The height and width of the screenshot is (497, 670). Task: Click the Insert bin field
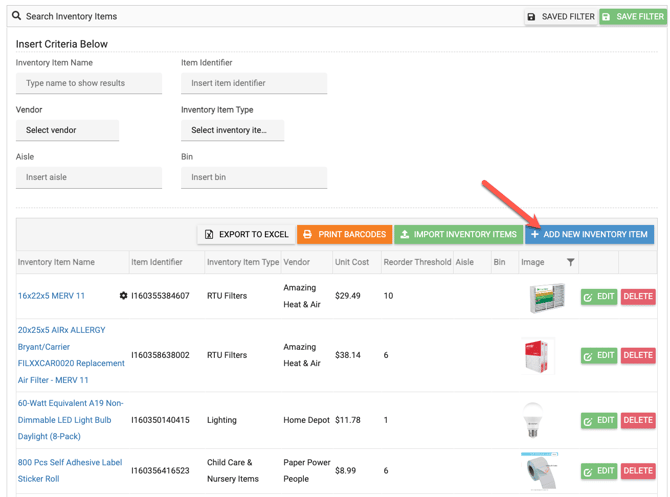tap(254, 177)
